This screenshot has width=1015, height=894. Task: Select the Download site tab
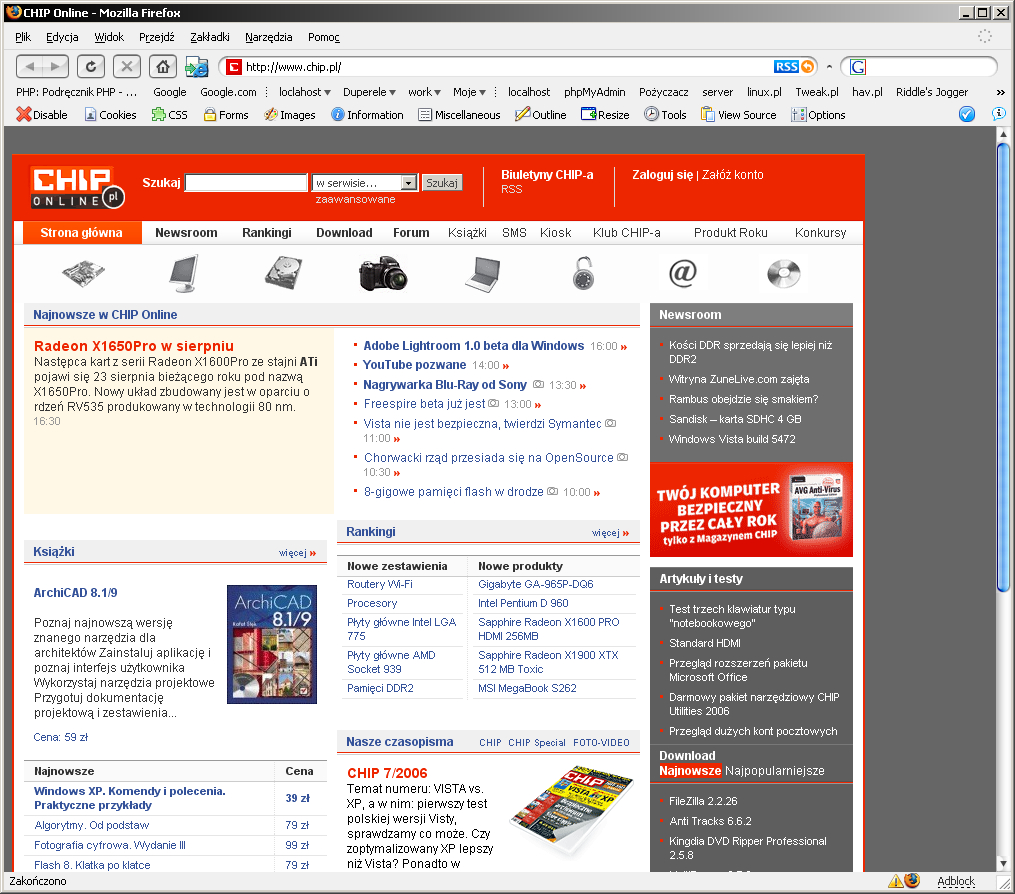[x=344, y=232]
